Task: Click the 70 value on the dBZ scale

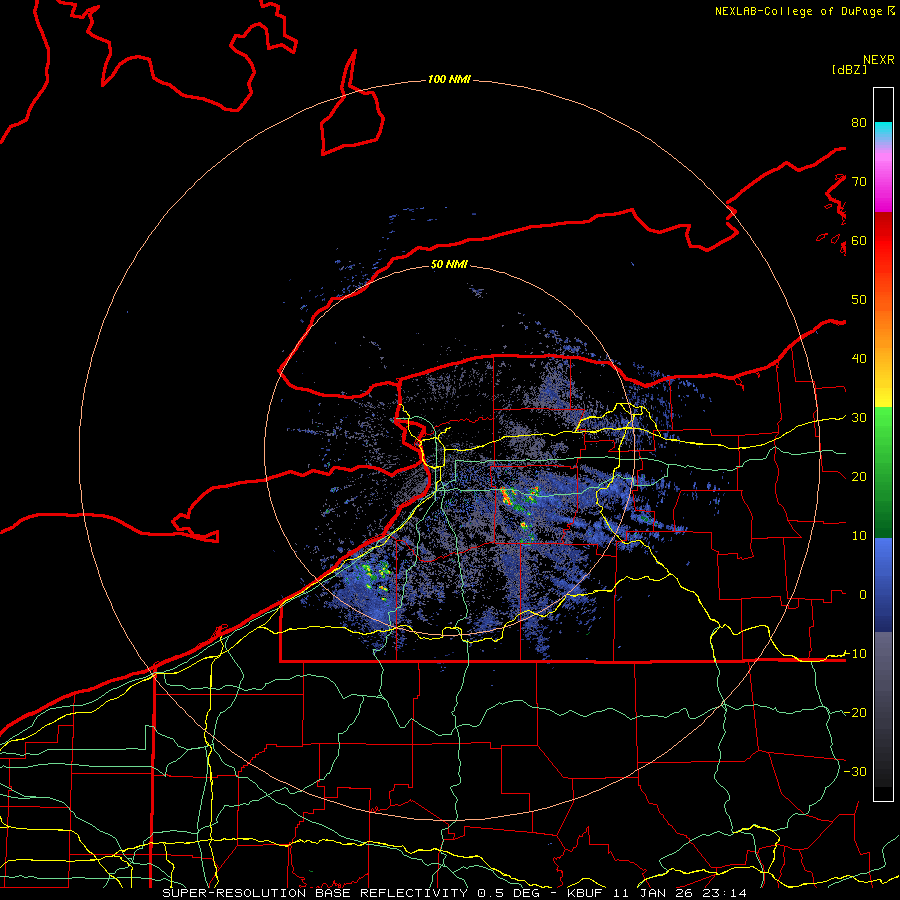Action: pyautogui.click(x=859, y=181)
